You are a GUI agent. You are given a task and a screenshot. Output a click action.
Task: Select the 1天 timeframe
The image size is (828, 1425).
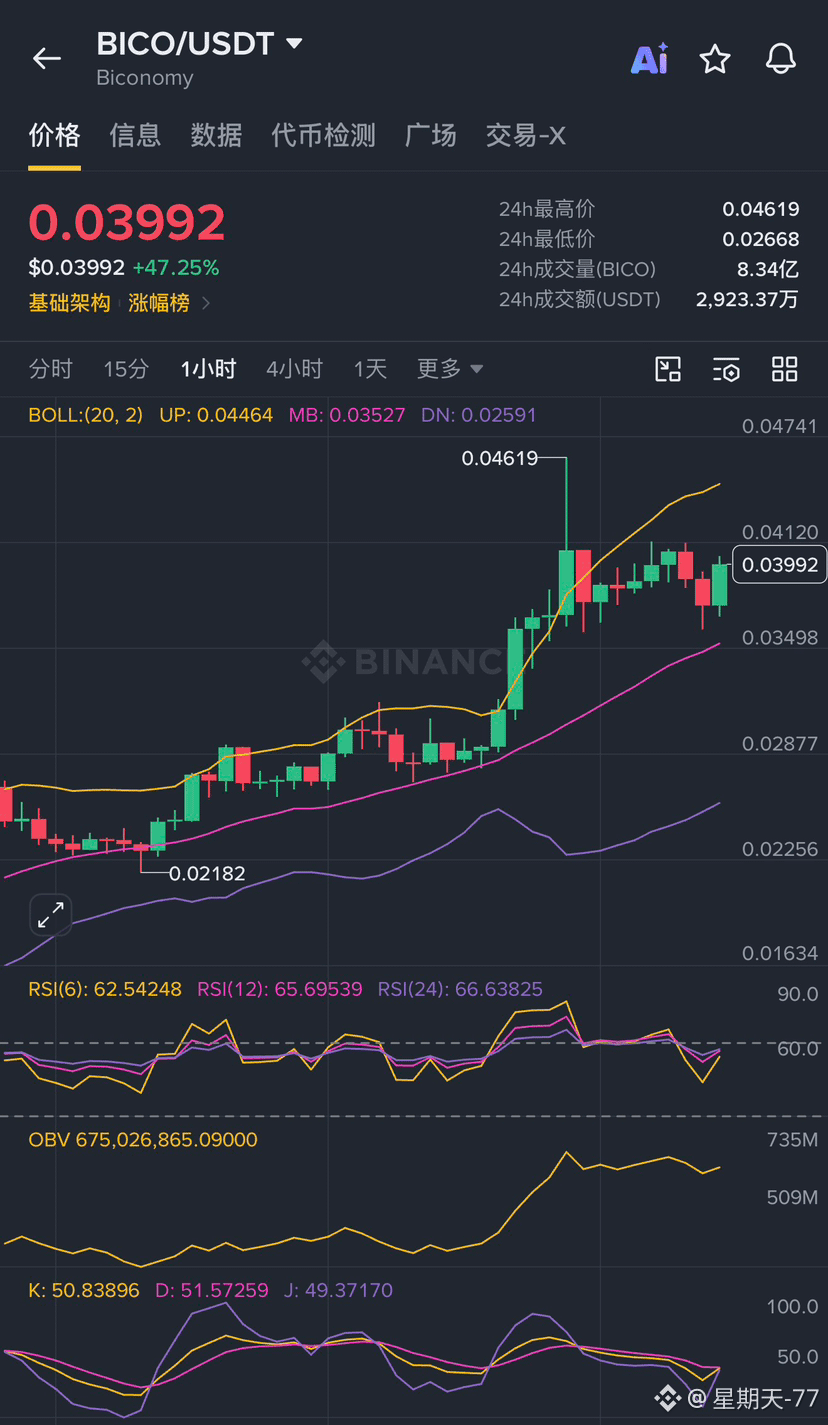370,369
